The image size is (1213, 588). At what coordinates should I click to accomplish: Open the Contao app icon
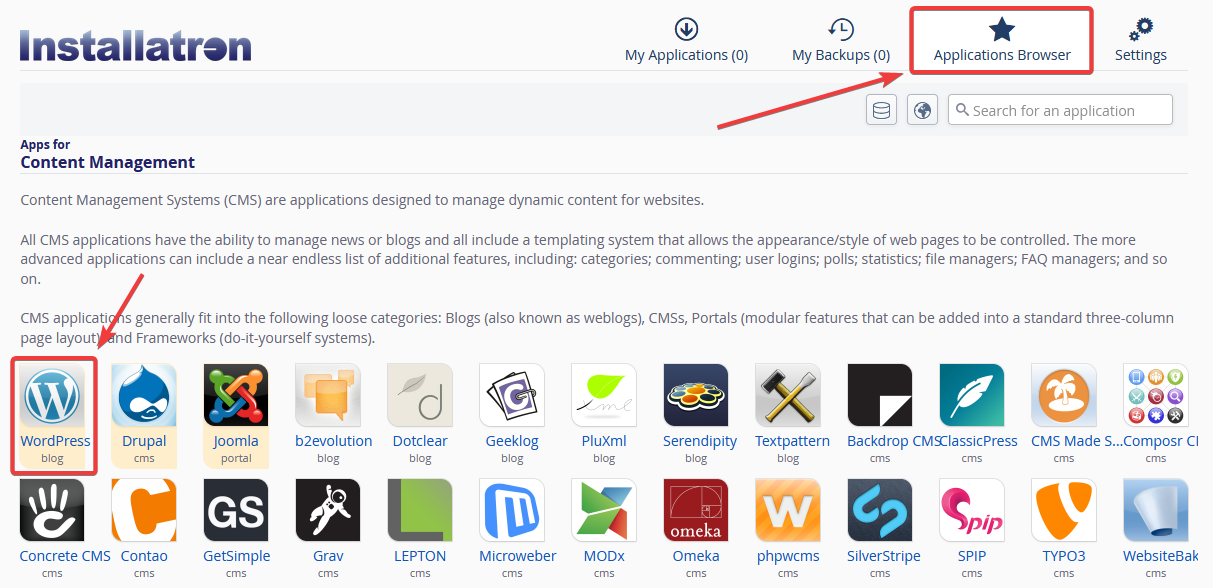pos(144,510)
